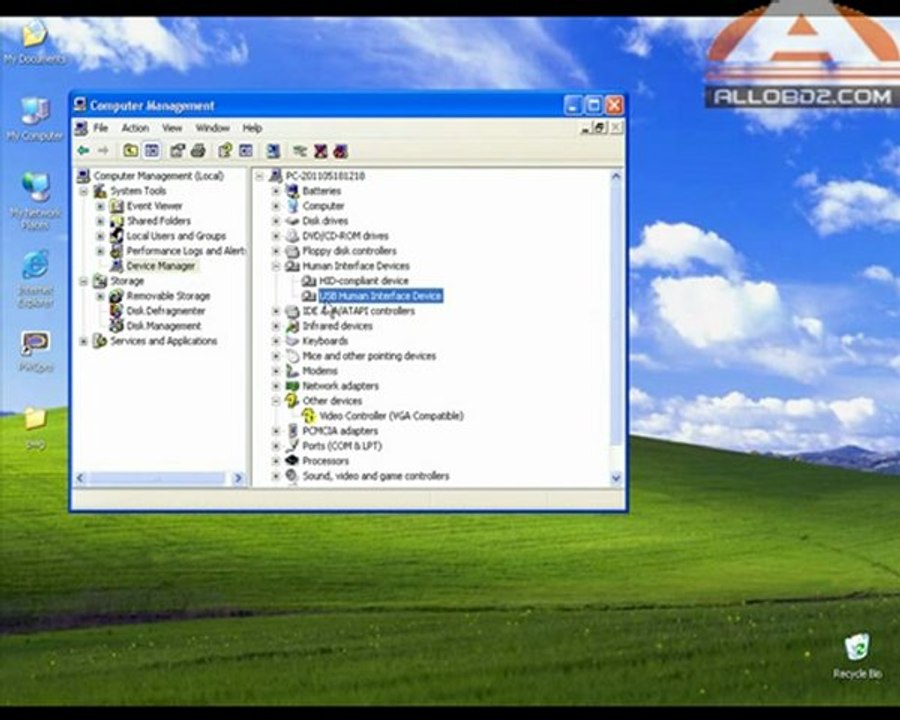Open the Action menu

135,128
